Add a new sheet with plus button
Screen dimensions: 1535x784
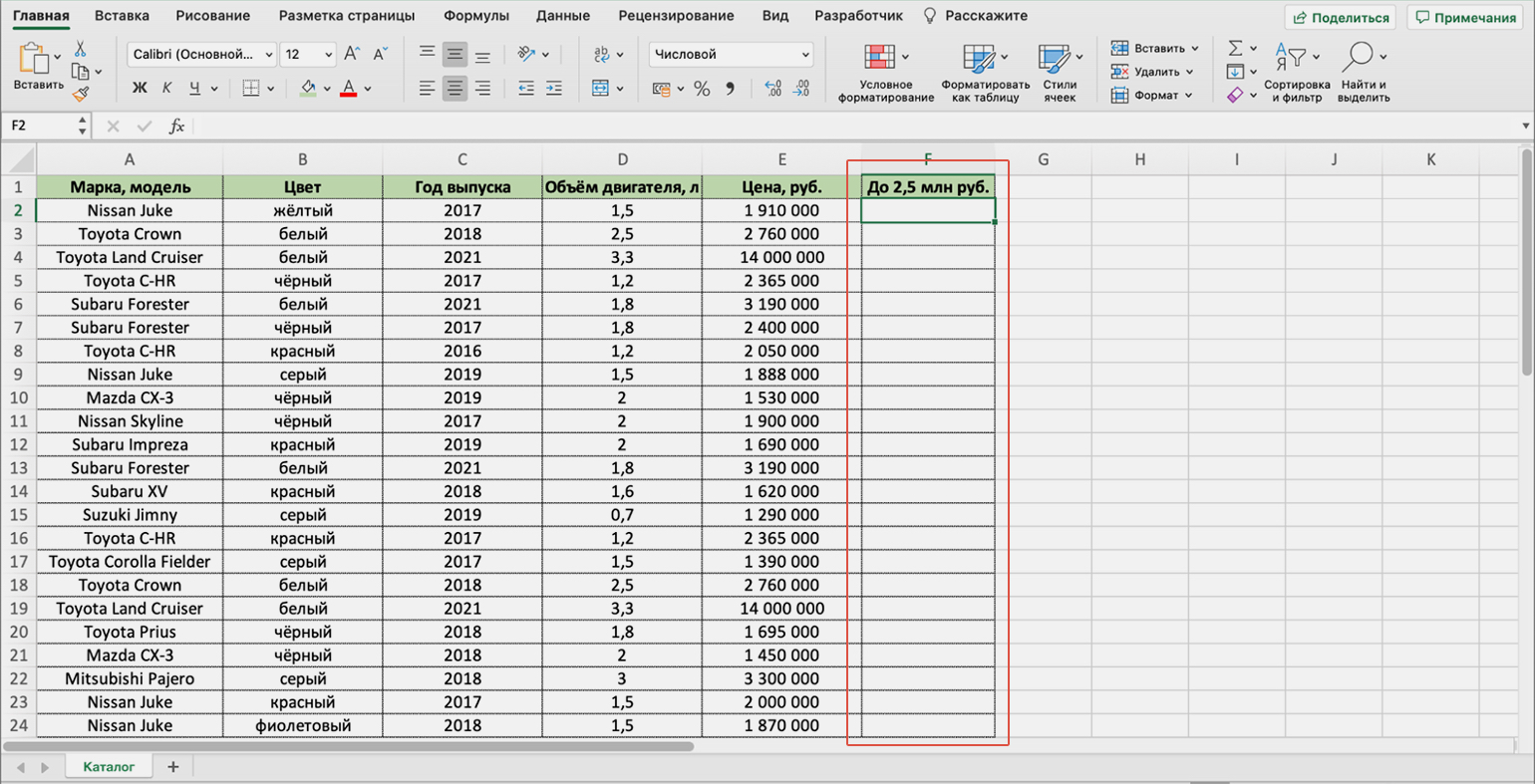172,766
